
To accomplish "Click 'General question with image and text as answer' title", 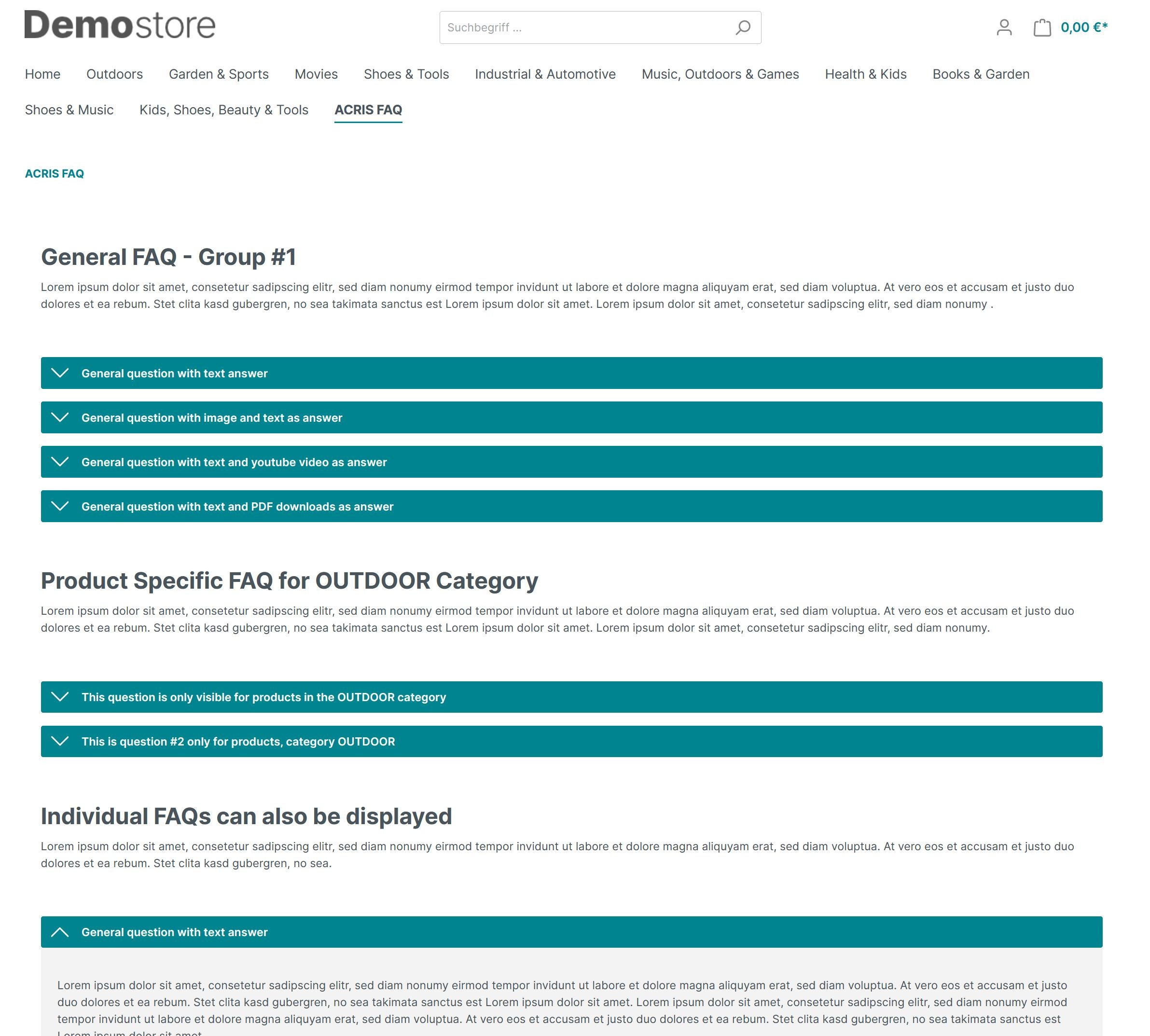I will (x=212, y=418).
